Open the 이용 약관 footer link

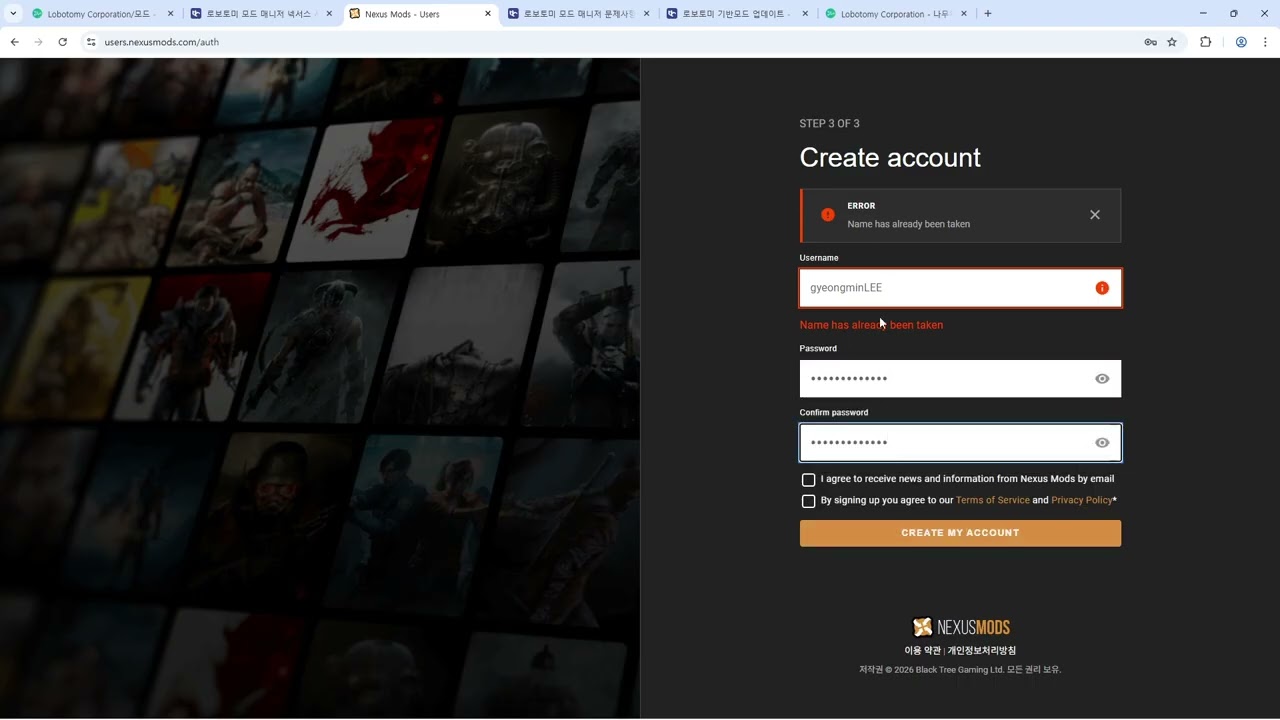[x=922, y=651]
